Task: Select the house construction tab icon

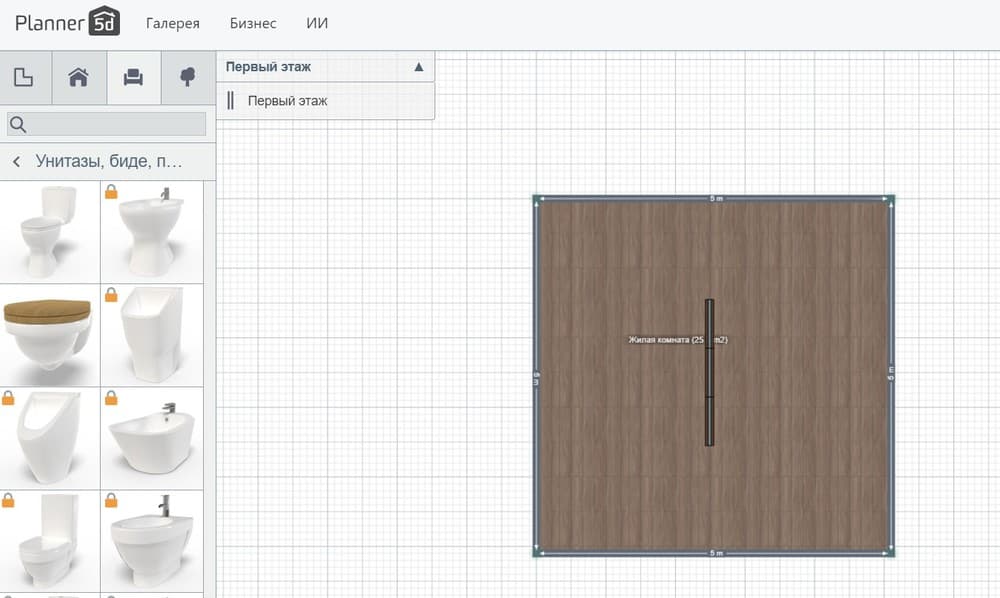Action: 80,78
